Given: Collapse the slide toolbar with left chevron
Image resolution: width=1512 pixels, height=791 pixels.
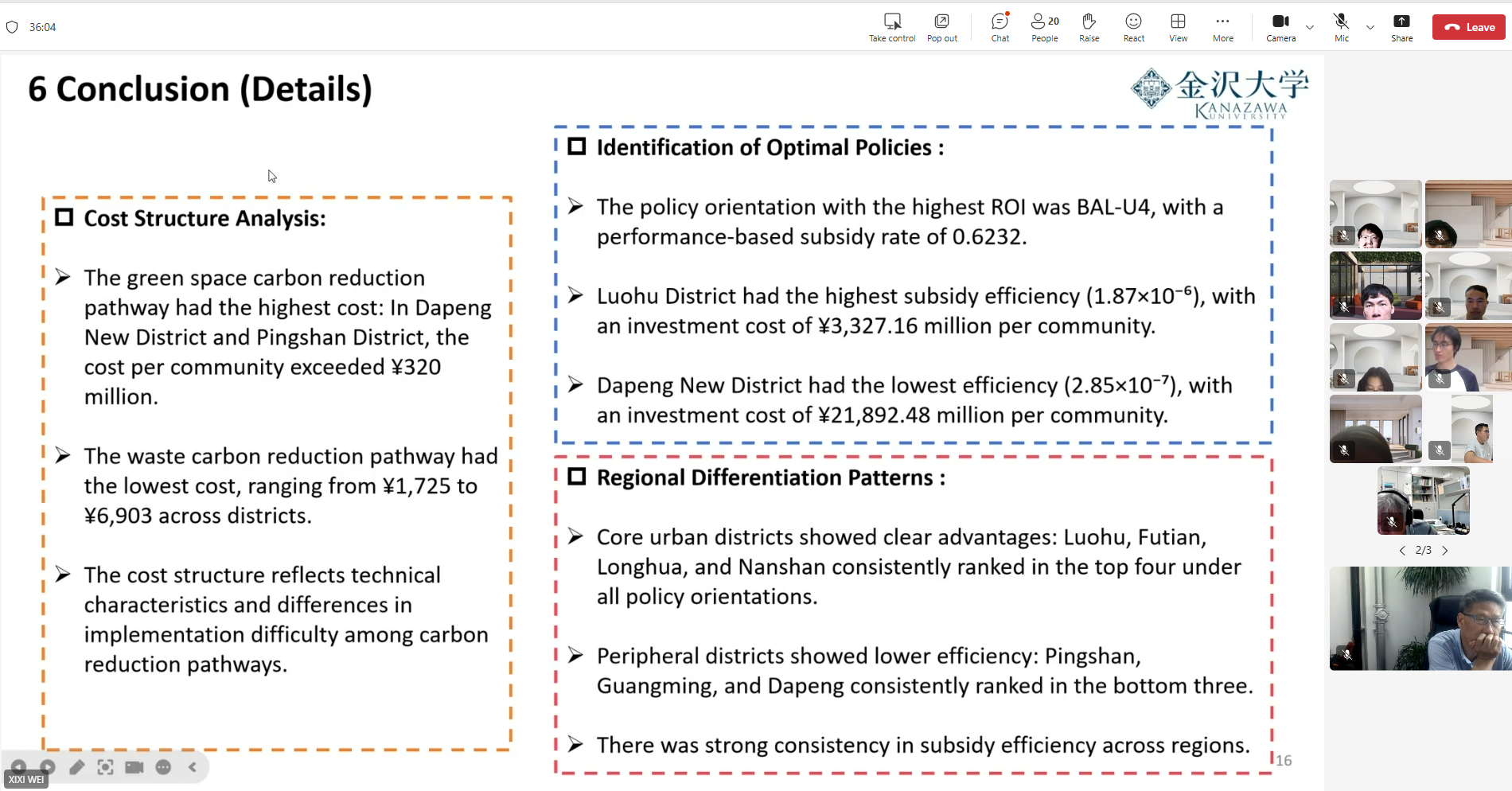Looking at the screenshot, I should tap(193, 767).
